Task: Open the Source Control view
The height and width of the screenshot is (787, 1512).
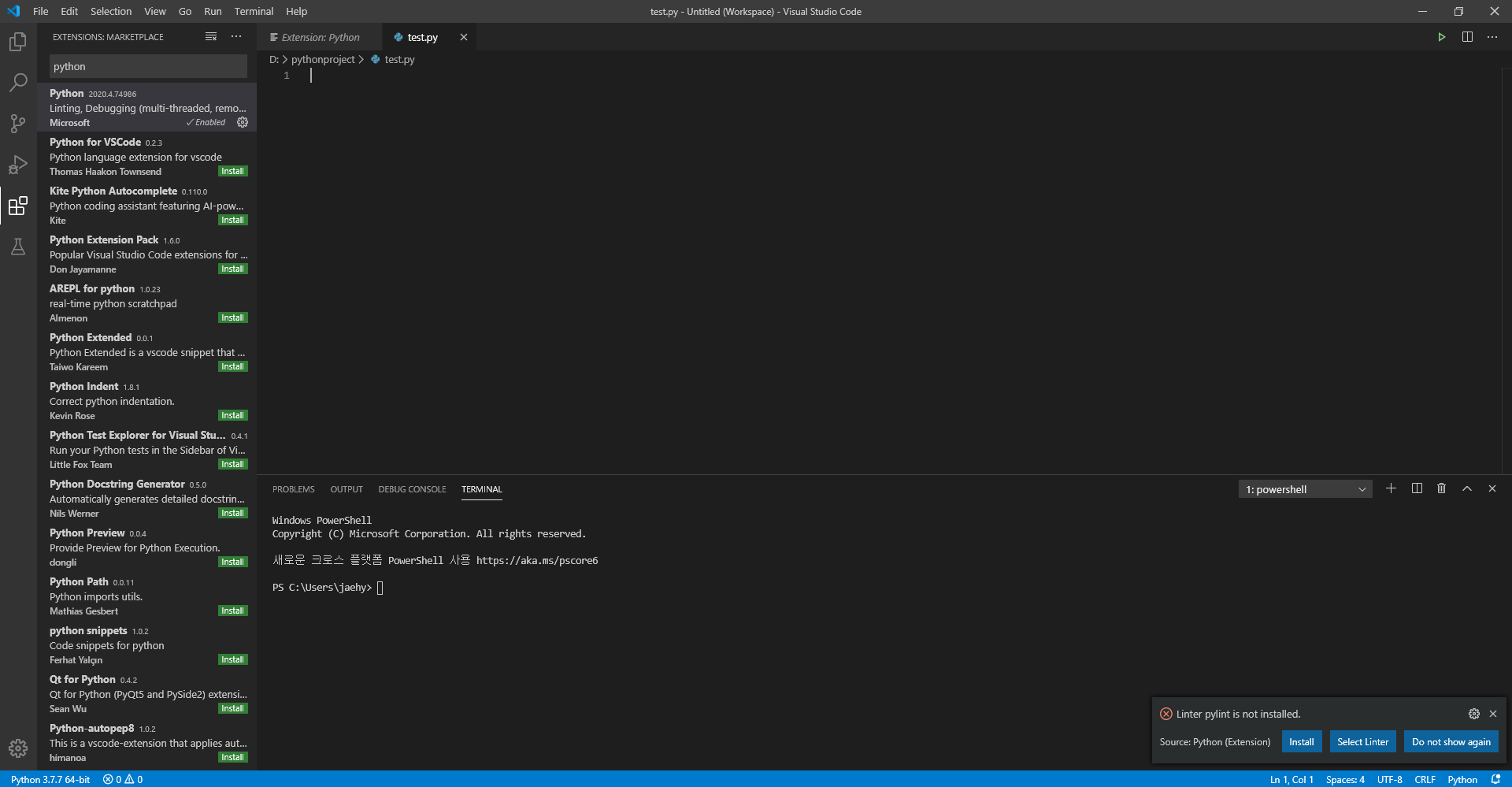Action: pyautogui.click(x=18, y=123)
